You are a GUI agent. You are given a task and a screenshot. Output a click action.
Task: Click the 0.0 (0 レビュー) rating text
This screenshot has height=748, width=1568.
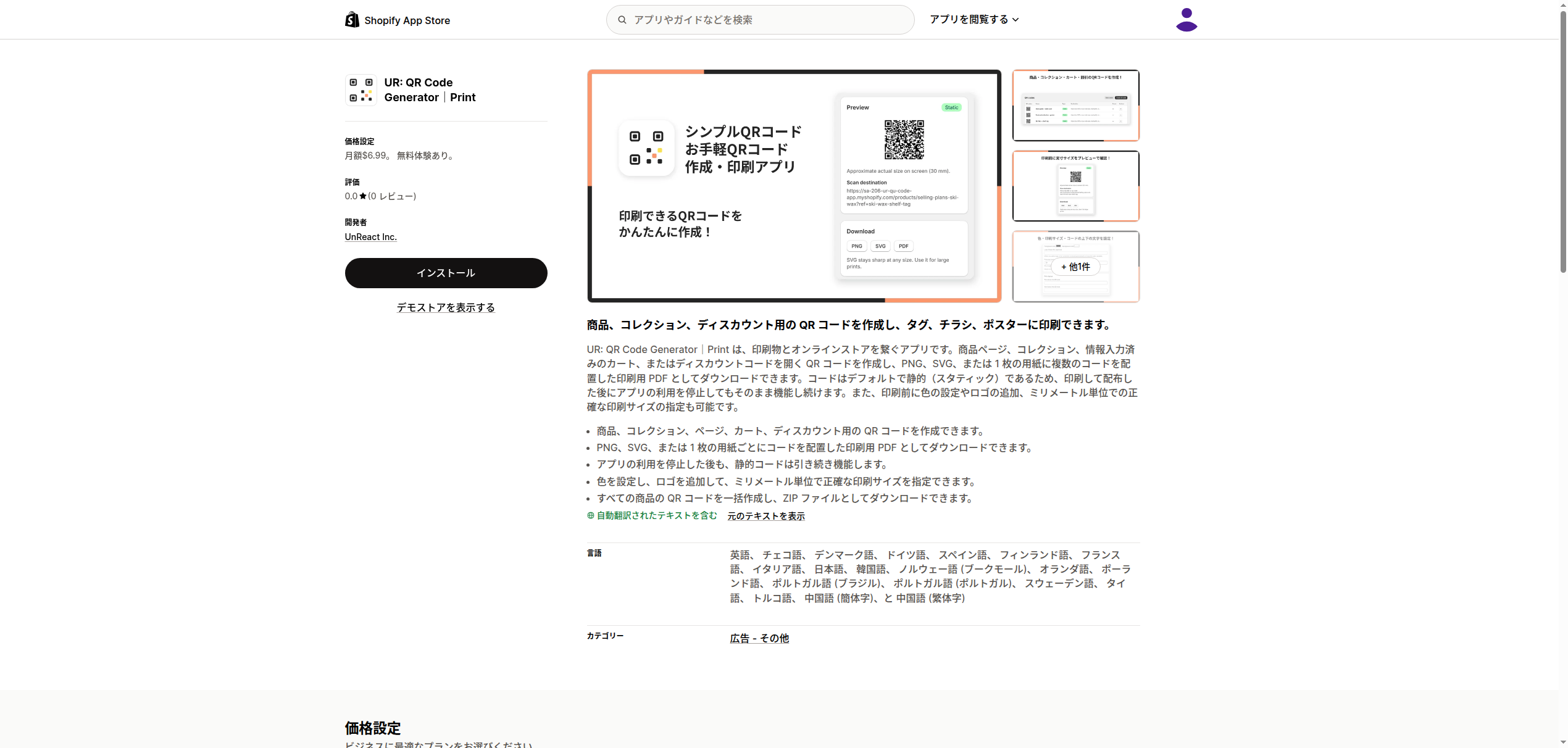coord(380,196)
